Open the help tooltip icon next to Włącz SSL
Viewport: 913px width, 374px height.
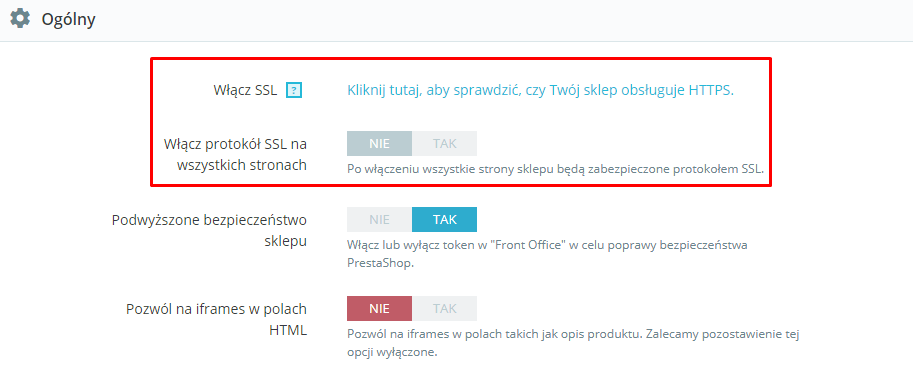tap(295, 90)
